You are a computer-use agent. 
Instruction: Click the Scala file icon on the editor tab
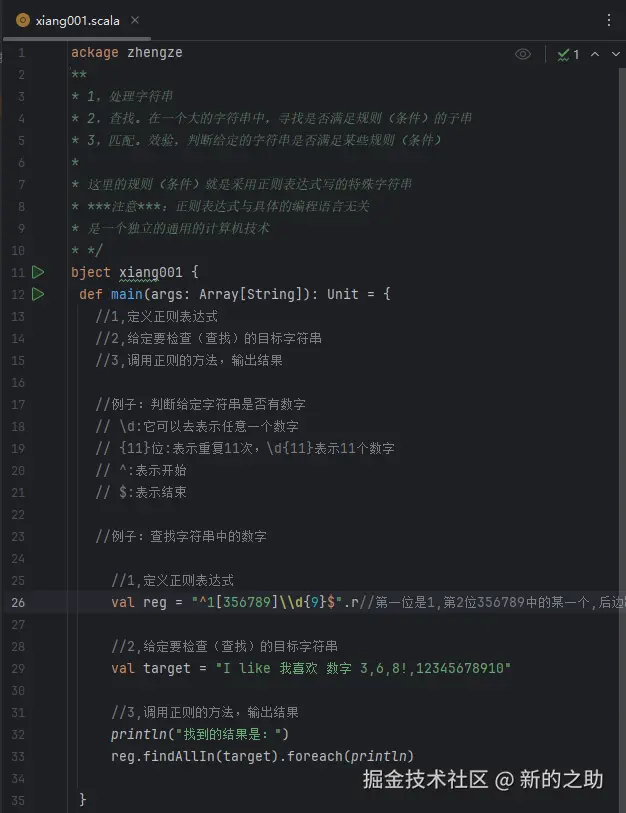click(x=25, y=18)
